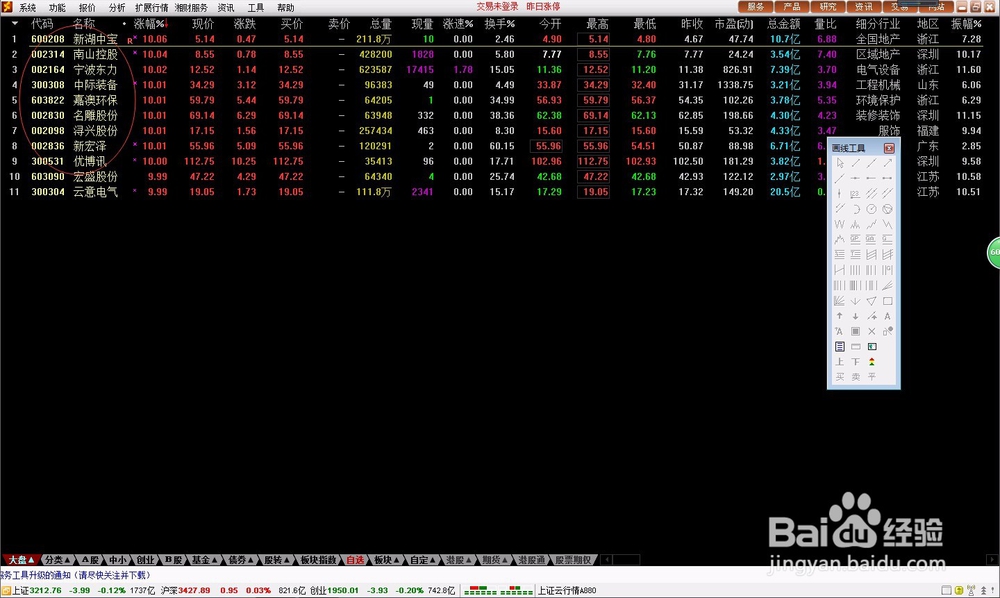Choose the arc drawing tool
This screenshot has height=598, width=1000.
click(x=855, y=209)
